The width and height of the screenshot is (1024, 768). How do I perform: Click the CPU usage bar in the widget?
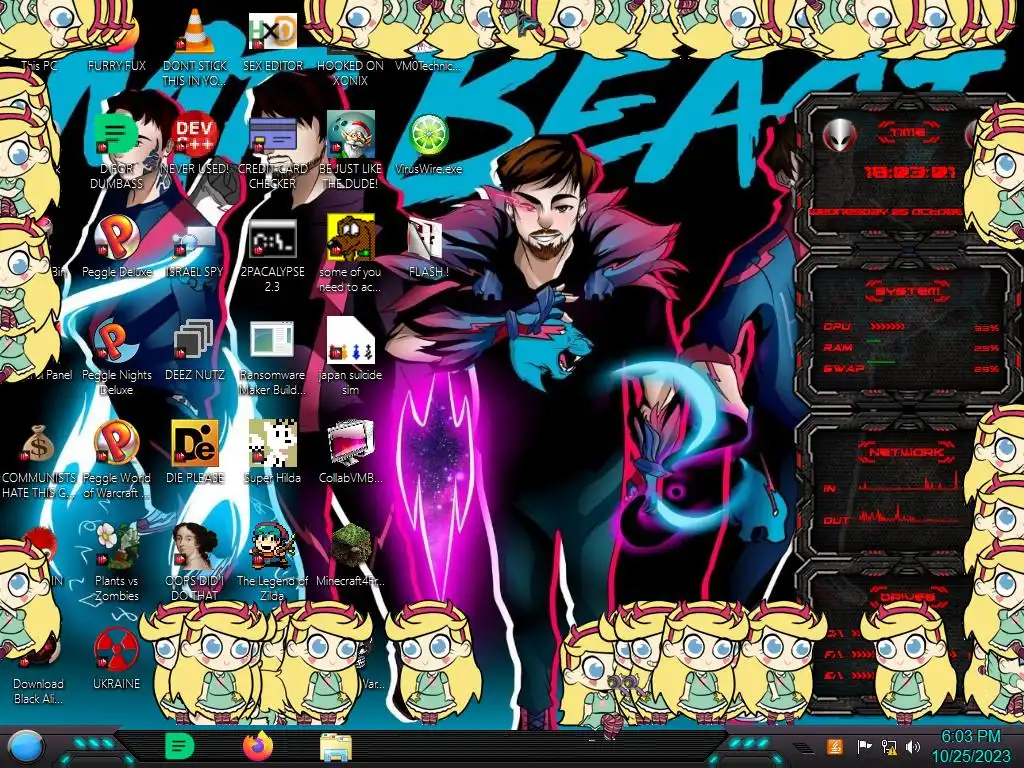(886, 326)
